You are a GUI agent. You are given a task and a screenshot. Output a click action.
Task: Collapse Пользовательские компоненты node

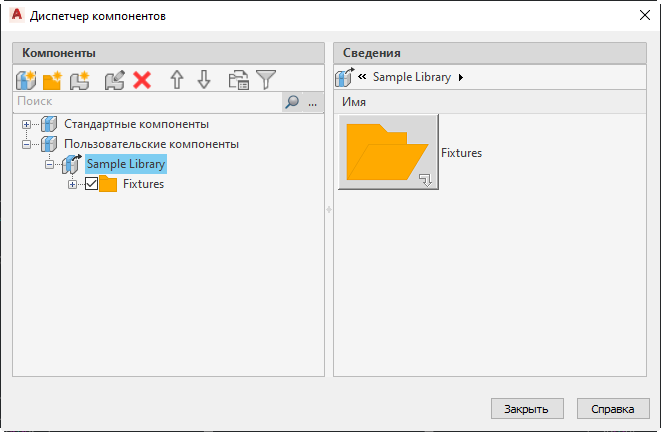[26, 144]
